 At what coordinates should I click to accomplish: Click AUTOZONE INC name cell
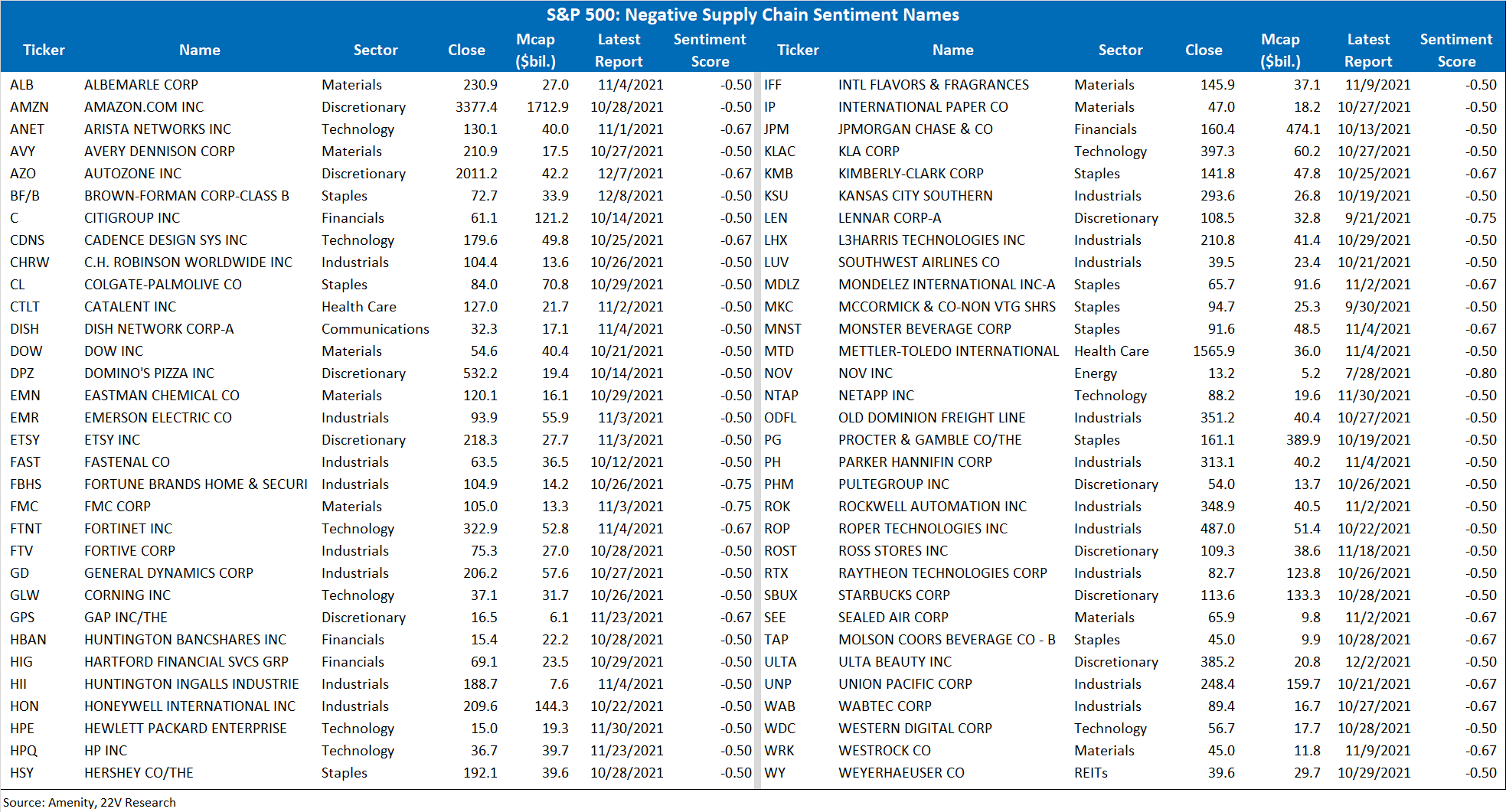132,174
